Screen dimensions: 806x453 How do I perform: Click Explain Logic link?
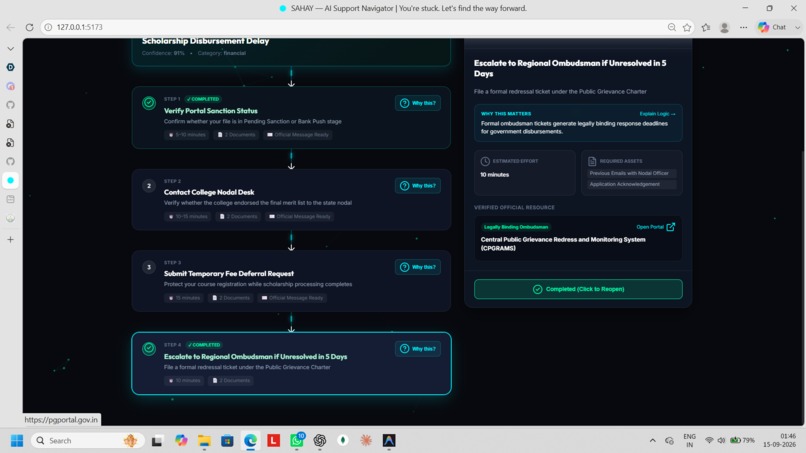click(657, 114)
